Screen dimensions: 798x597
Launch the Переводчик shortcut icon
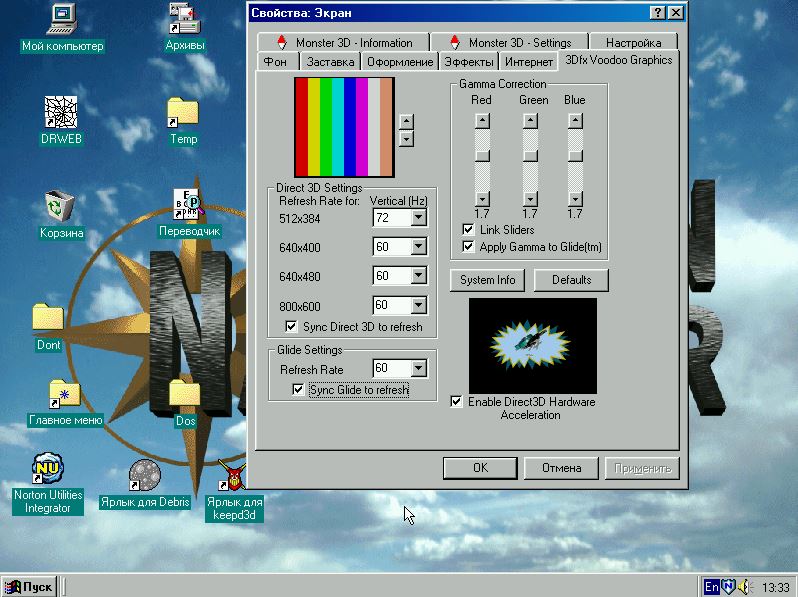[x=187, y=205]
